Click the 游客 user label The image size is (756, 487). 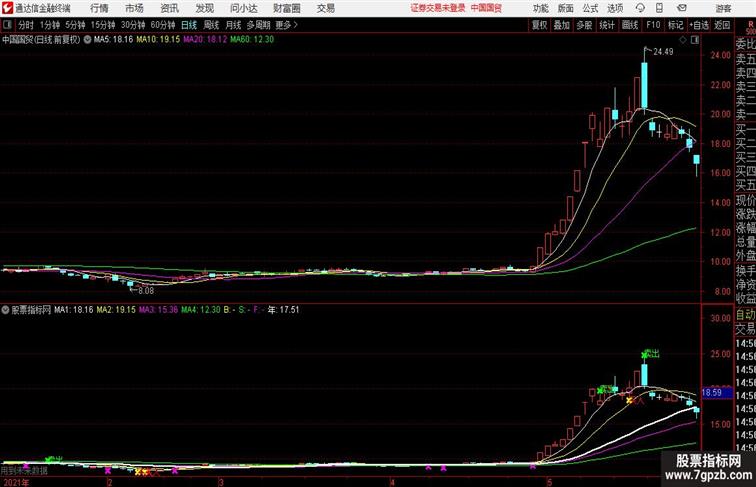[x=723, y=8]
